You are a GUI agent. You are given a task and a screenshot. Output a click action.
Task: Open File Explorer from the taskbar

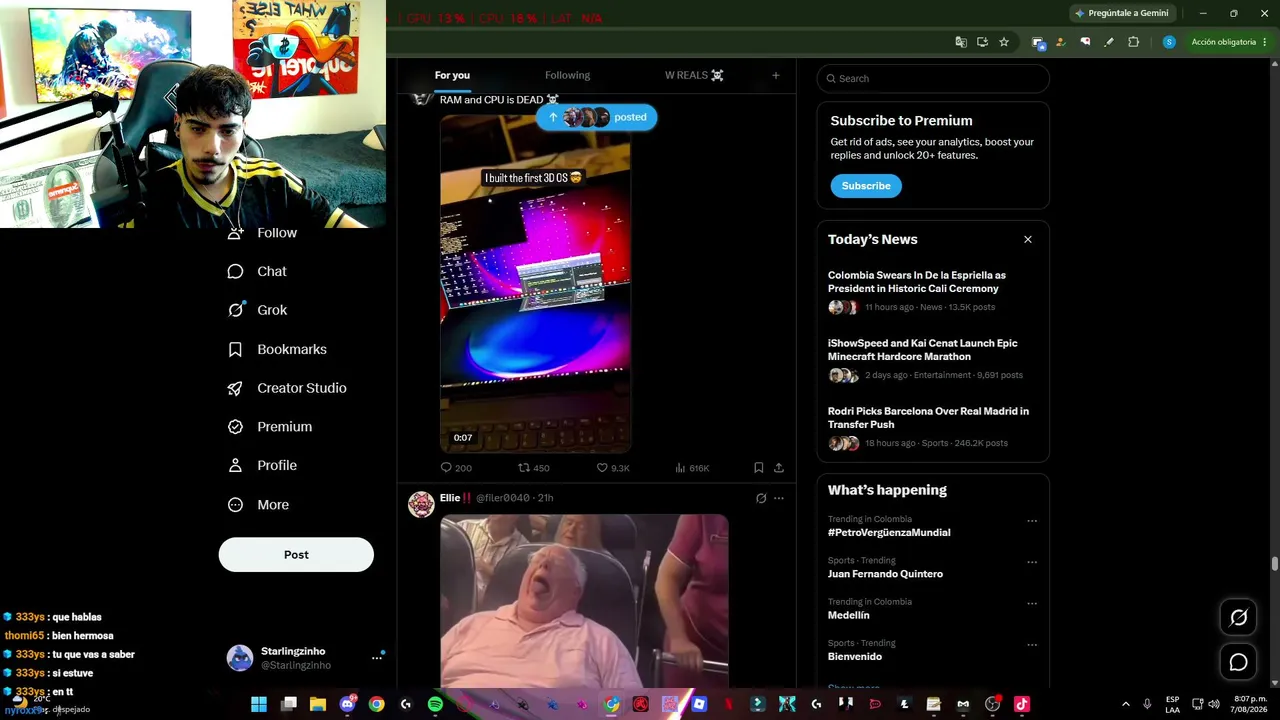tap(318, 704)
